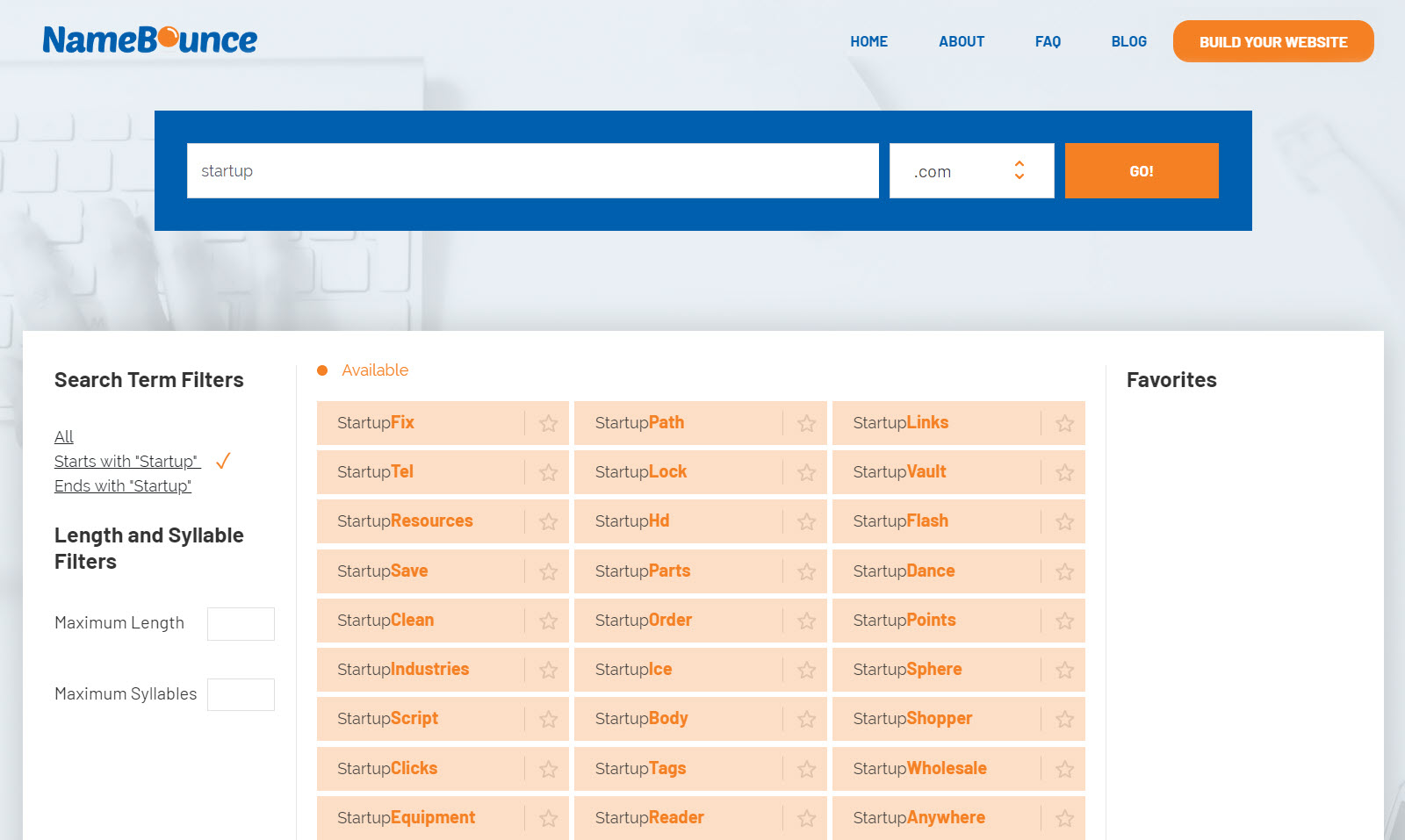1405x840 pixels.
Task: Favorite the StartupFix domain name
Action: pos(548,424)
